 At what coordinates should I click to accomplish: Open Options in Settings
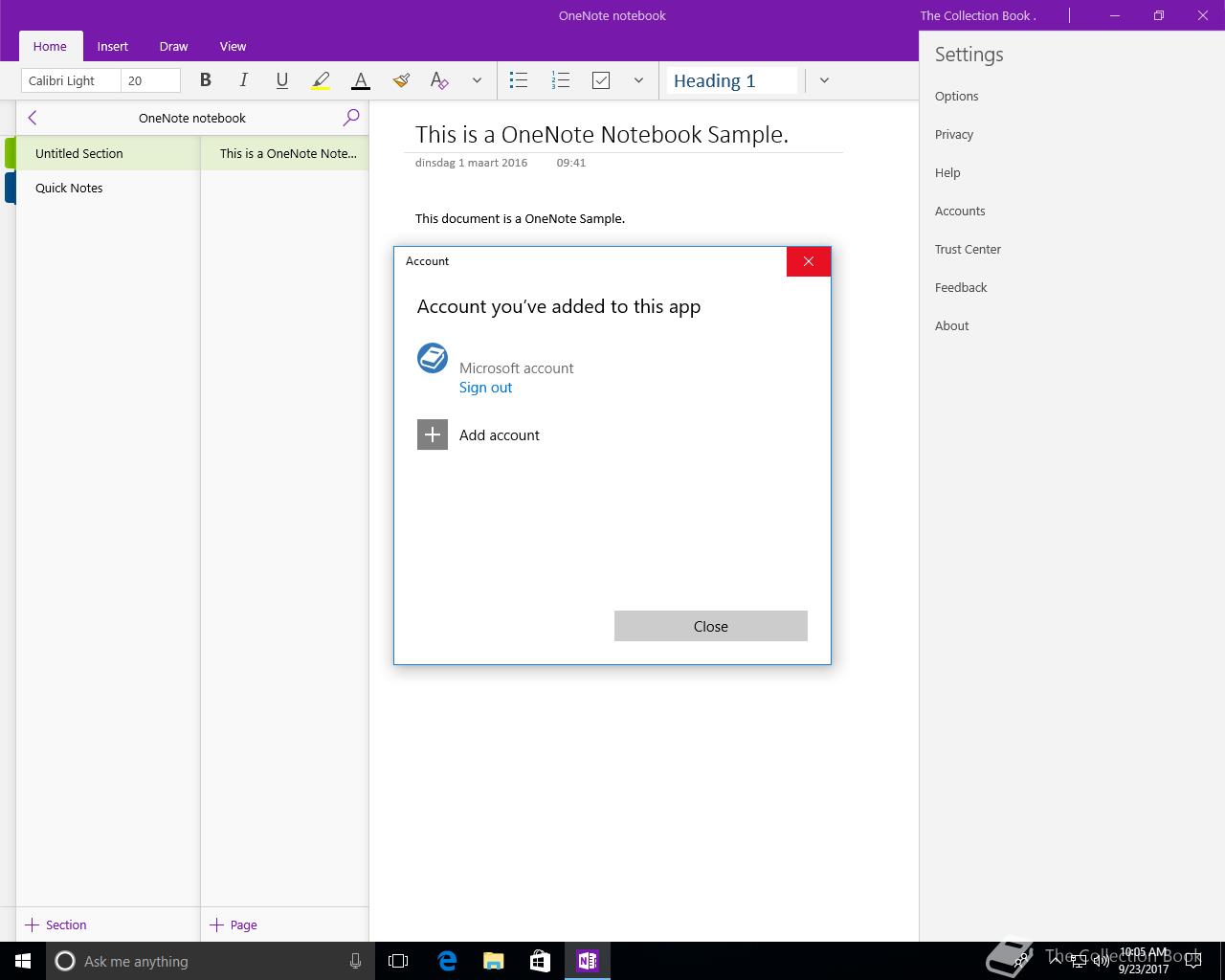956,96
